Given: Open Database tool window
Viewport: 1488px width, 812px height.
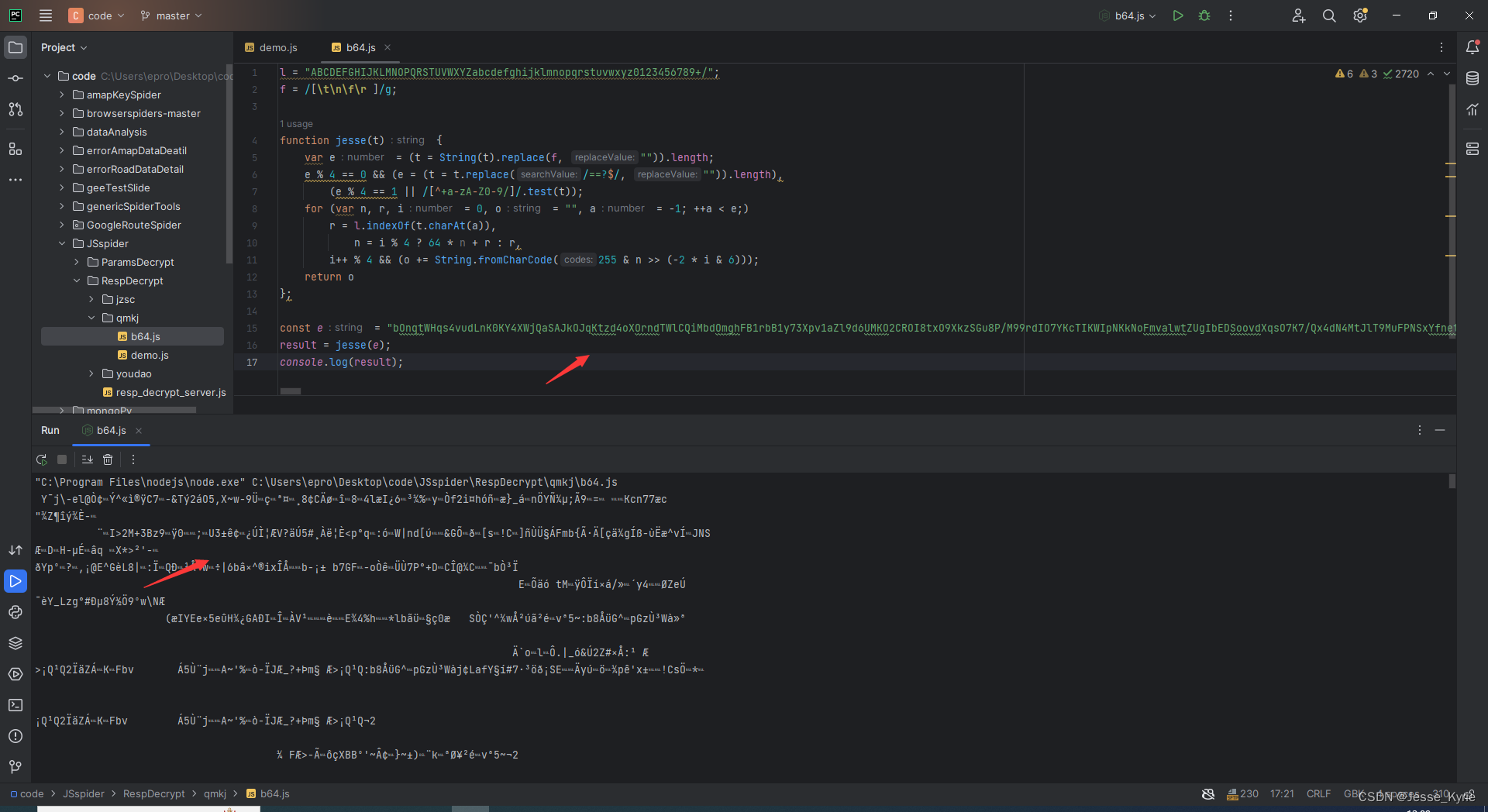Looking at the screenshot, I should pyautogui.click(x=1472, y=78).
